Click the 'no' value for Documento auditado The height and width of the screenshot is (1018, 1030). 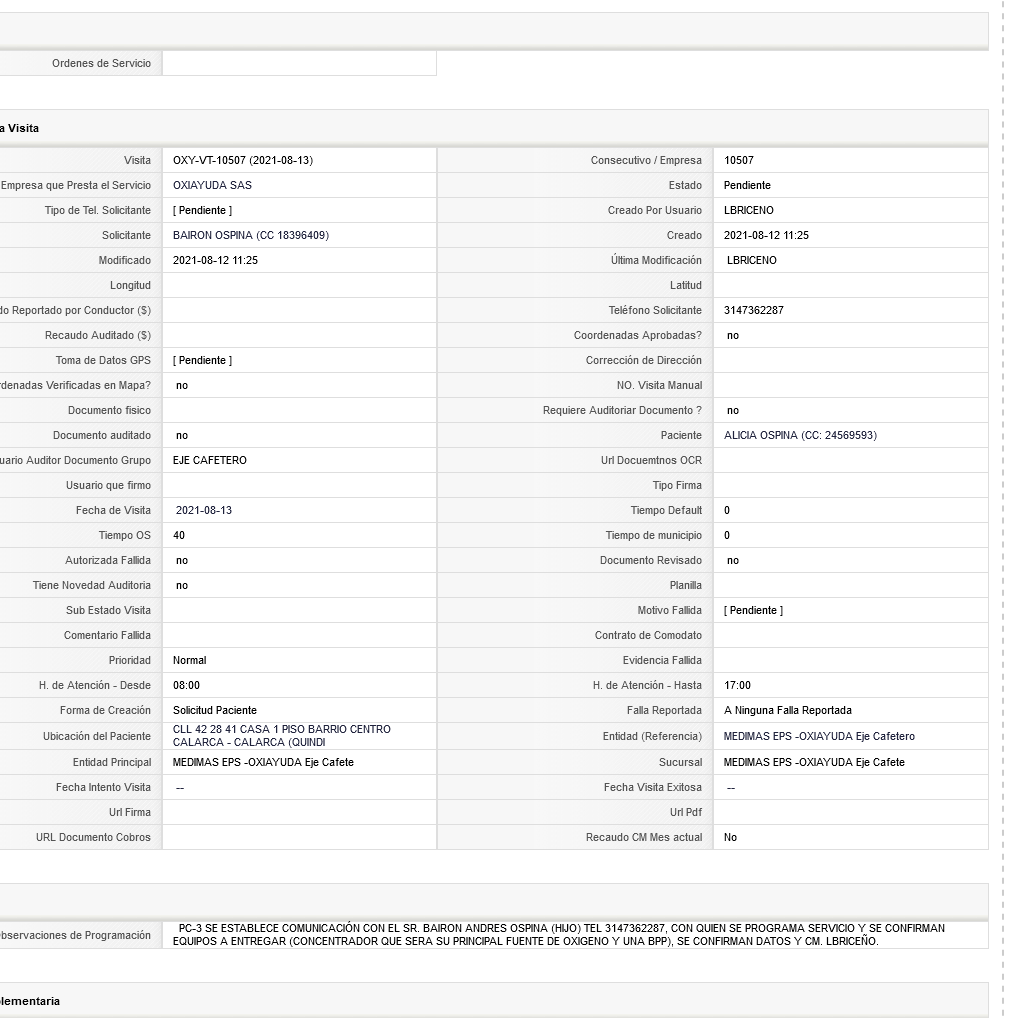tap(182, 435)
